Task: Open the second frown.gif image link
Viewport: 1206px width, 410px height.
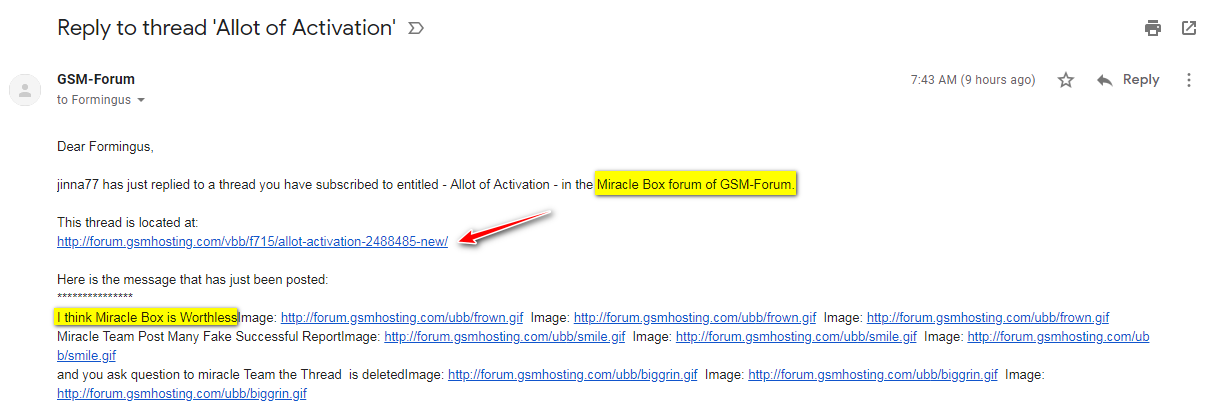Action: (x=695, y=317)
